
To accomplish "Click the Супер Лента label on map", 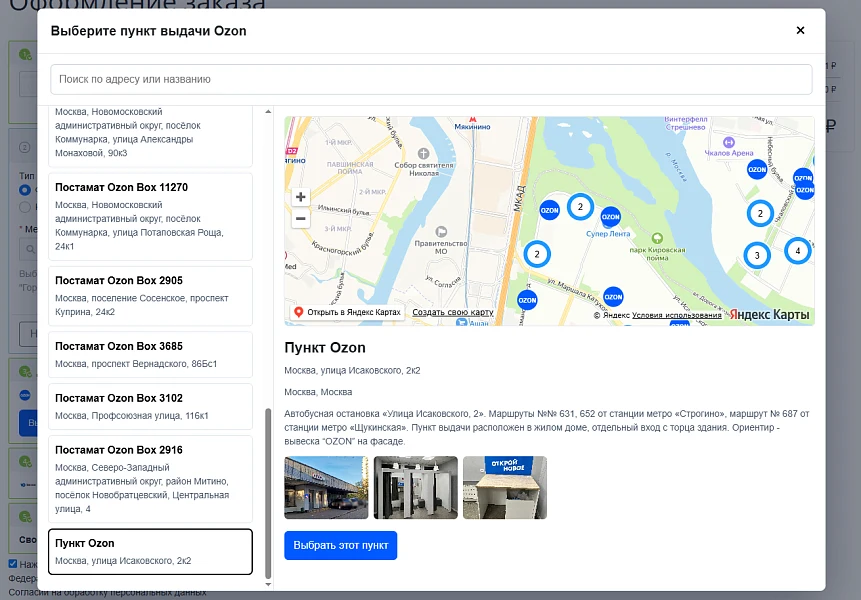I will (x=608, y=234).
